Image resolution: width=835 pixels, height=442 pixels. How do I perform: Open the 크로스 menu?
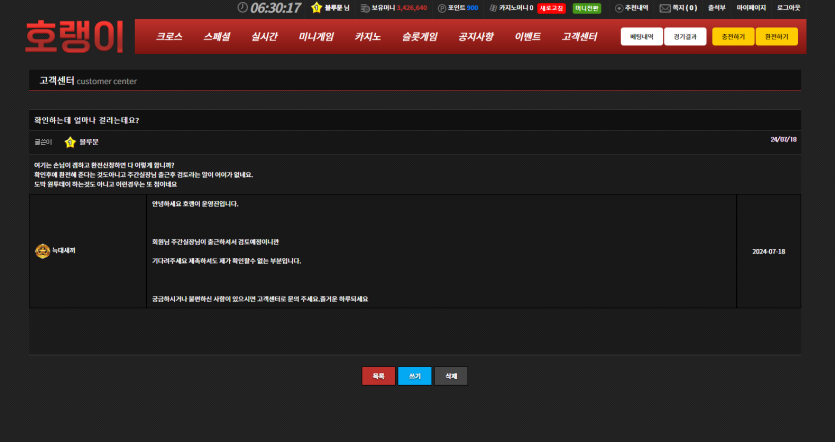coord(169,37)
